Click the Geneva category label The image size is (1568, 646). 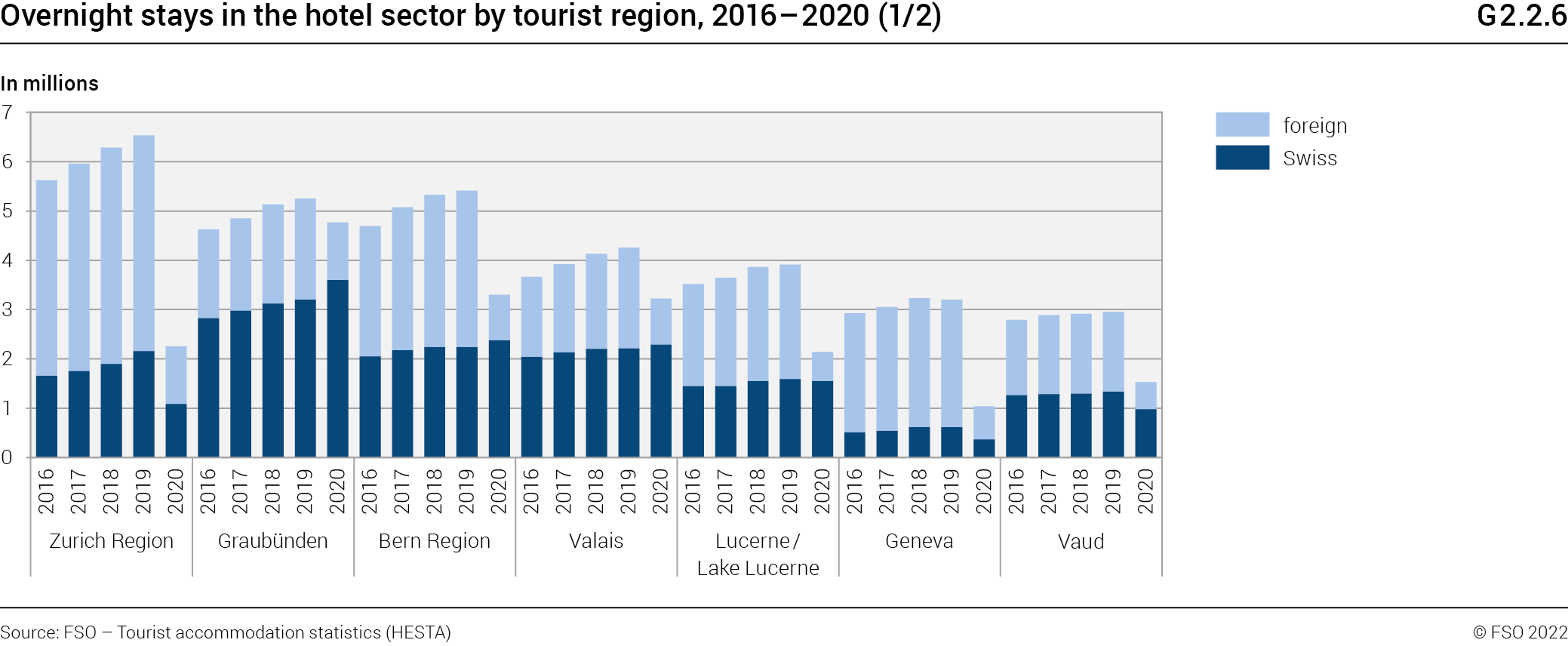tap(919, 541)
